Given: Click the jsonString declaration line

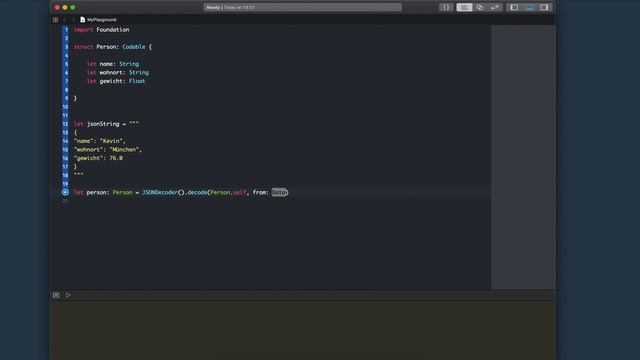Looking at the screenshot, I should click(106, 124).
